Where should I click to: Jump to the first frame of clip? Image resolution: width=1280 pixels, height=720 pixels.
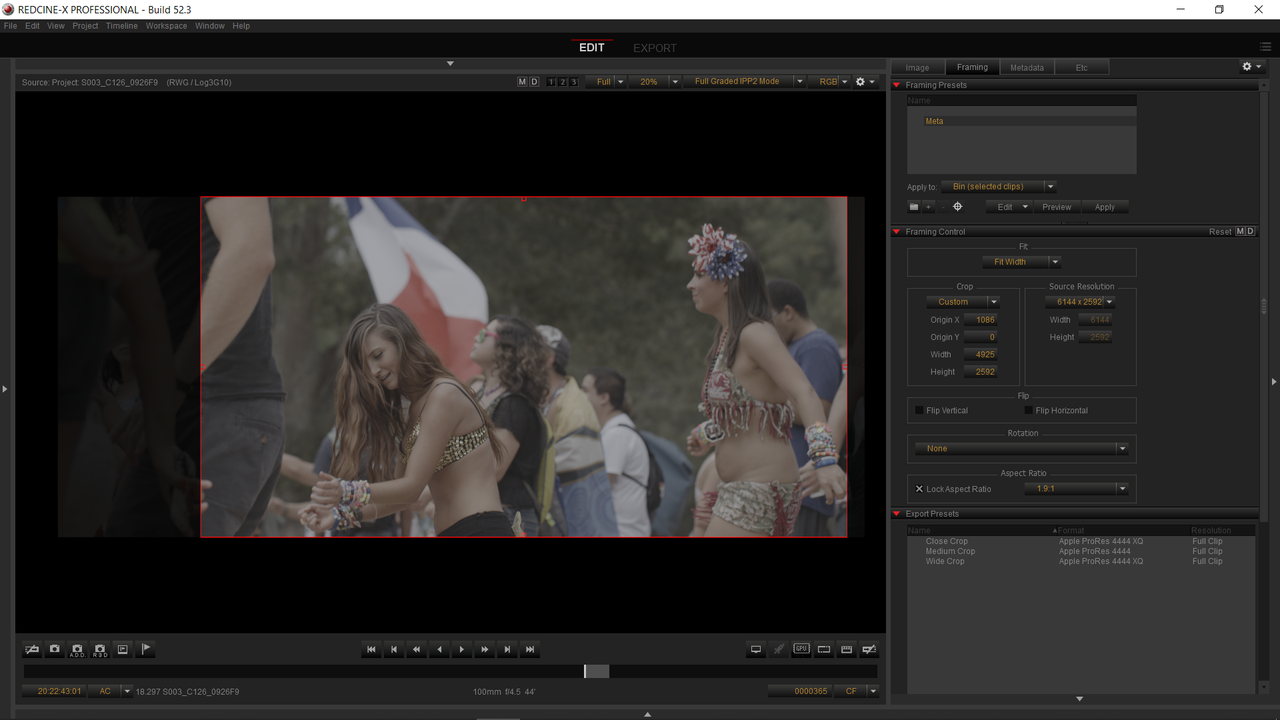[x=371, y=650]
